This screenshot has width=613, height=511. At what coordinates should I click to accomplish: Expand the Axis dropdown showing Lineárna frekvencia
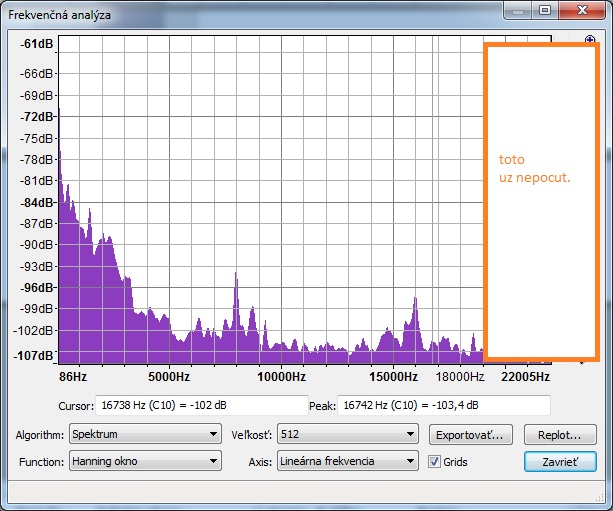pos(348,462)
